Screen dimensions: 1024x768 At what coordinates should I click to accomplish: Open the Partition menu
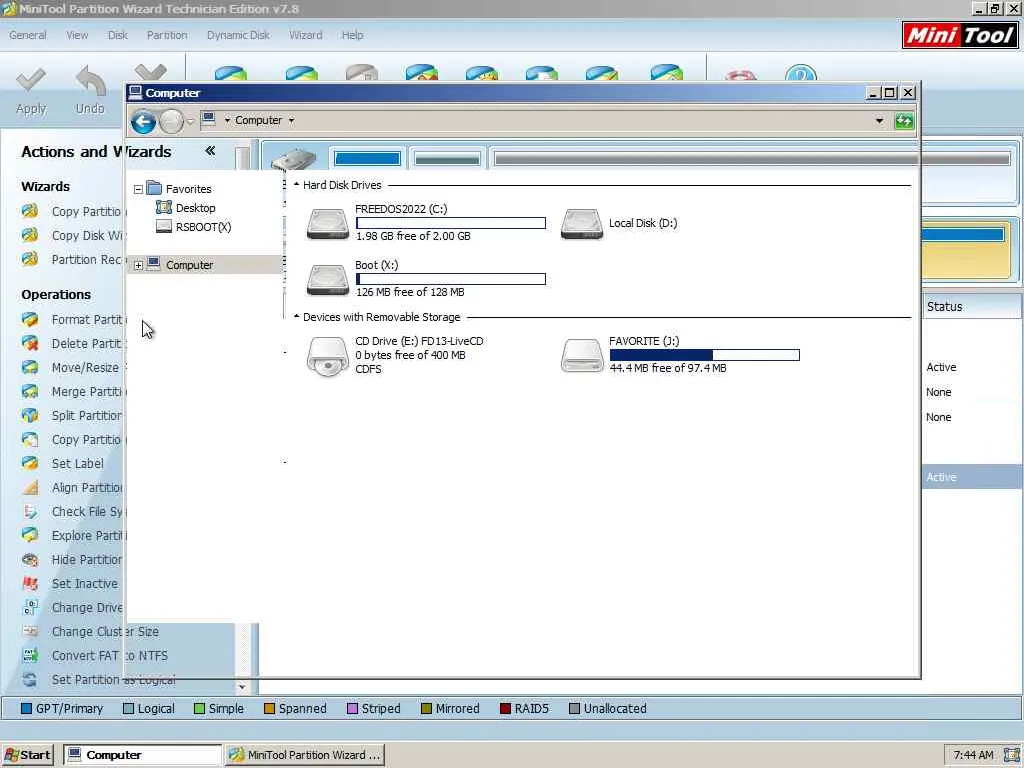click(167, 35)
